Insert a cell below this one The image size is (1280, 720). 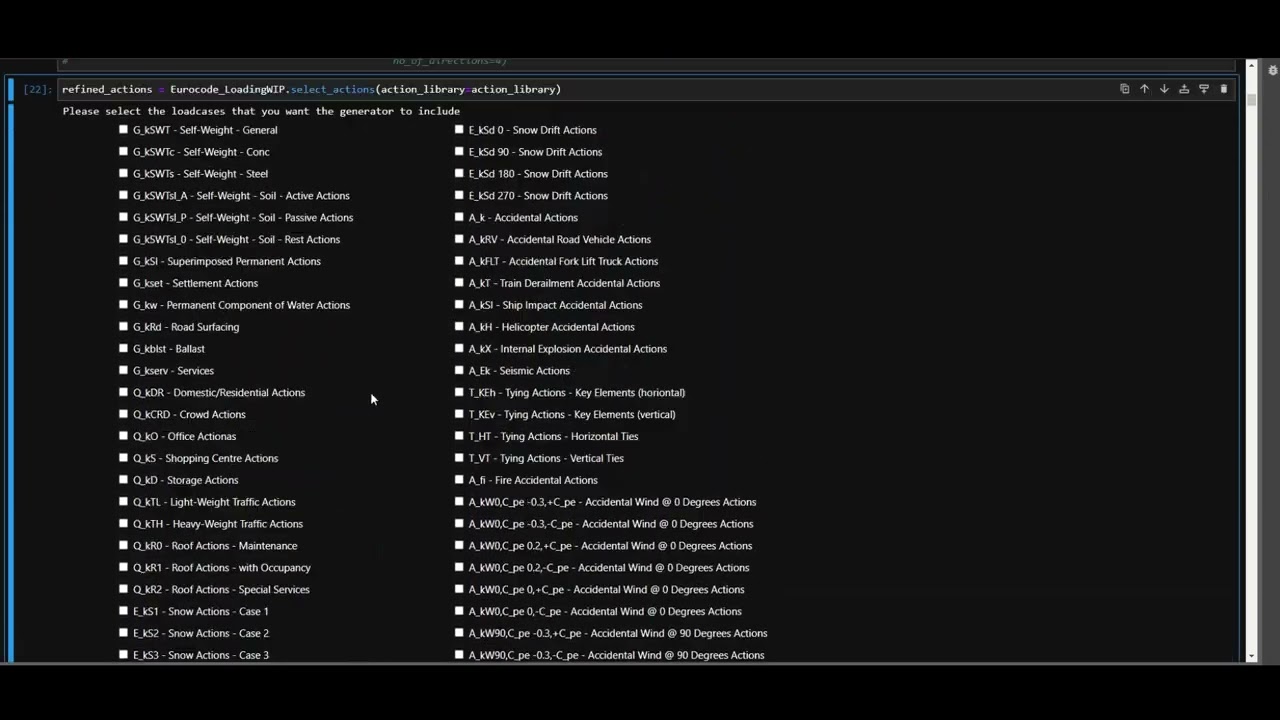click(x=1204, y=89)
